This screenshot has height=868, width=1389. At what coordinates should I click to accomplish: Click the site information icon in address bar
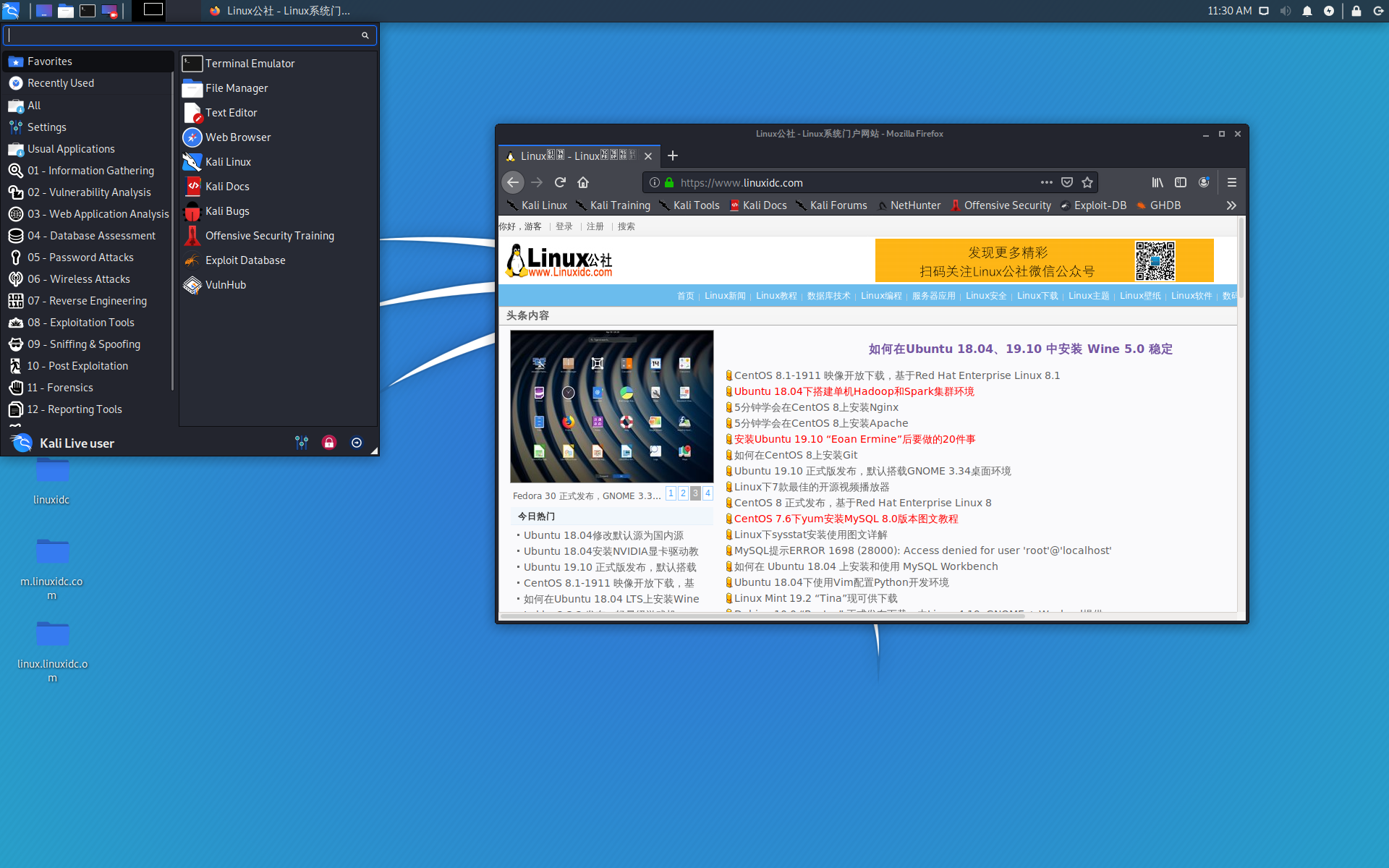point(654,182)
